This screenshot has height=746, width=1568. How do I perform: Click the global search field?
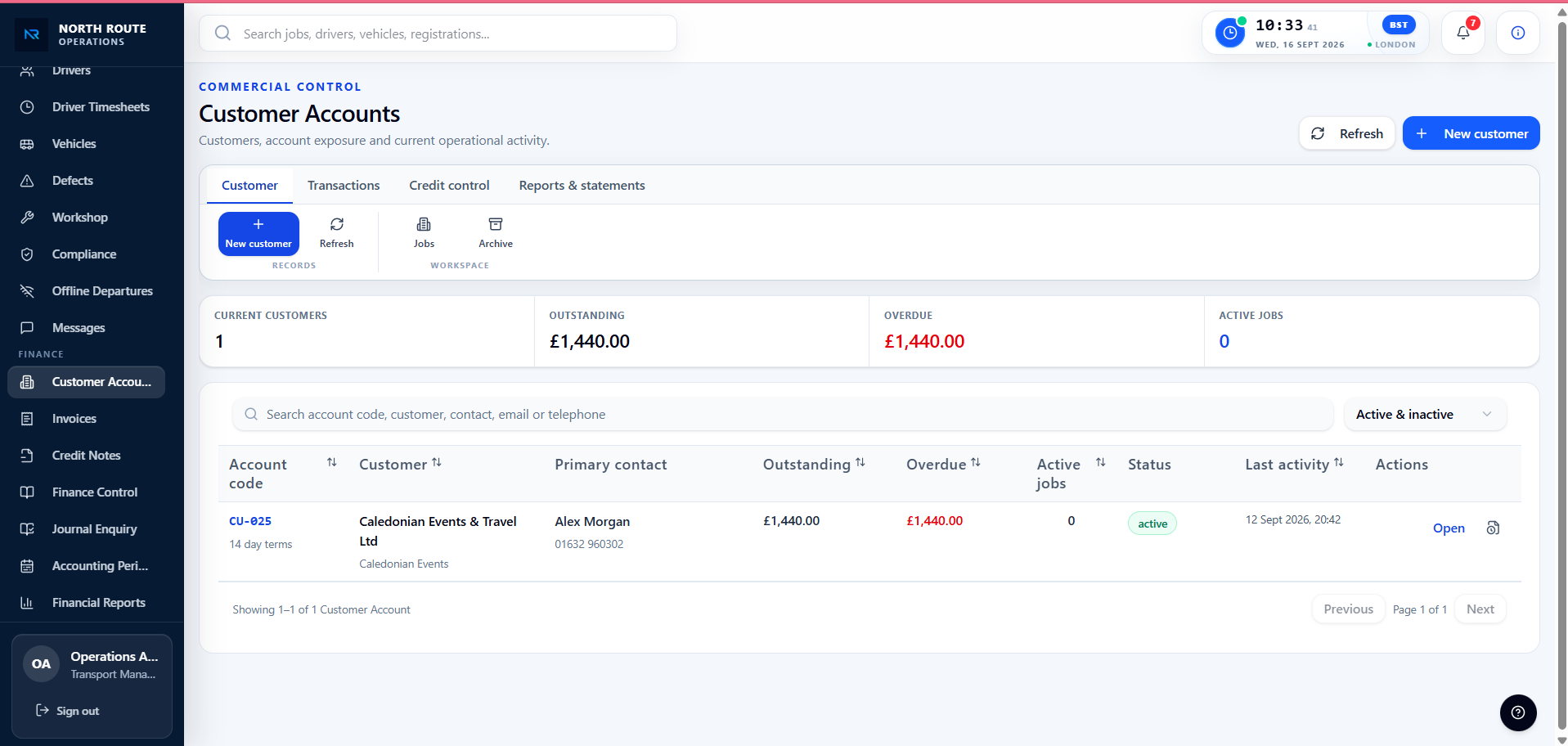tap(438, 34)
